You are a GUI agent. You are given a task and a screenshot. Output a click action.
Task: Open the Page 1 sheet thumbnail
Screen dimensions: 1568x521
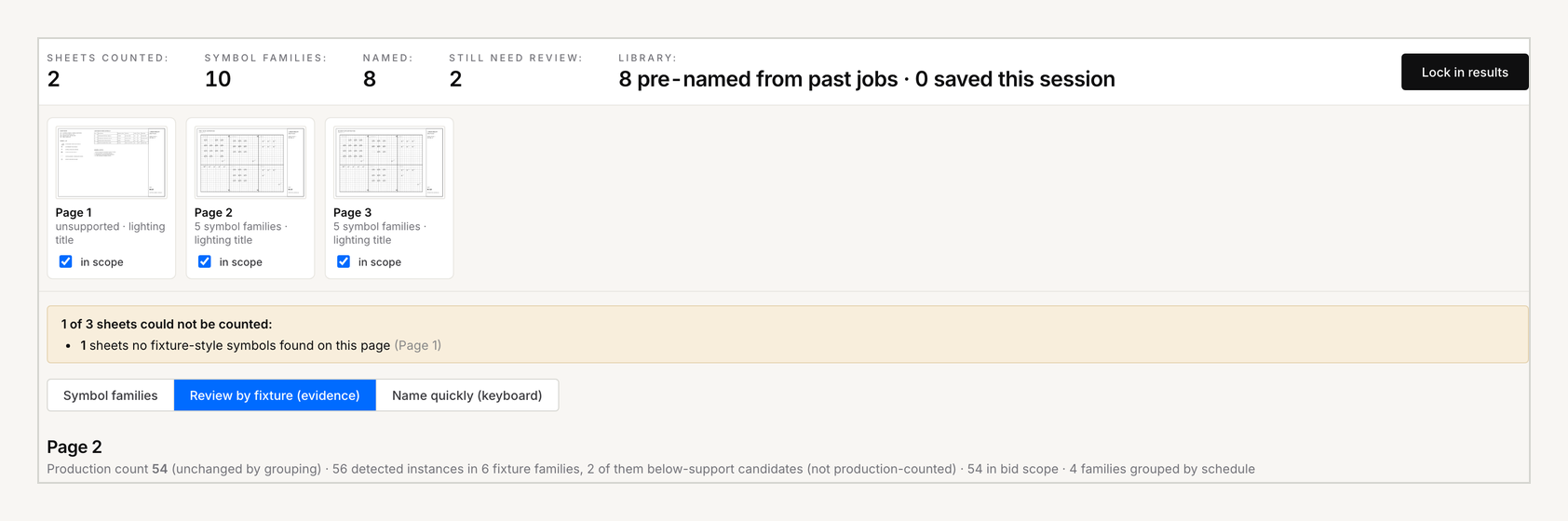[x=111, y=162]
